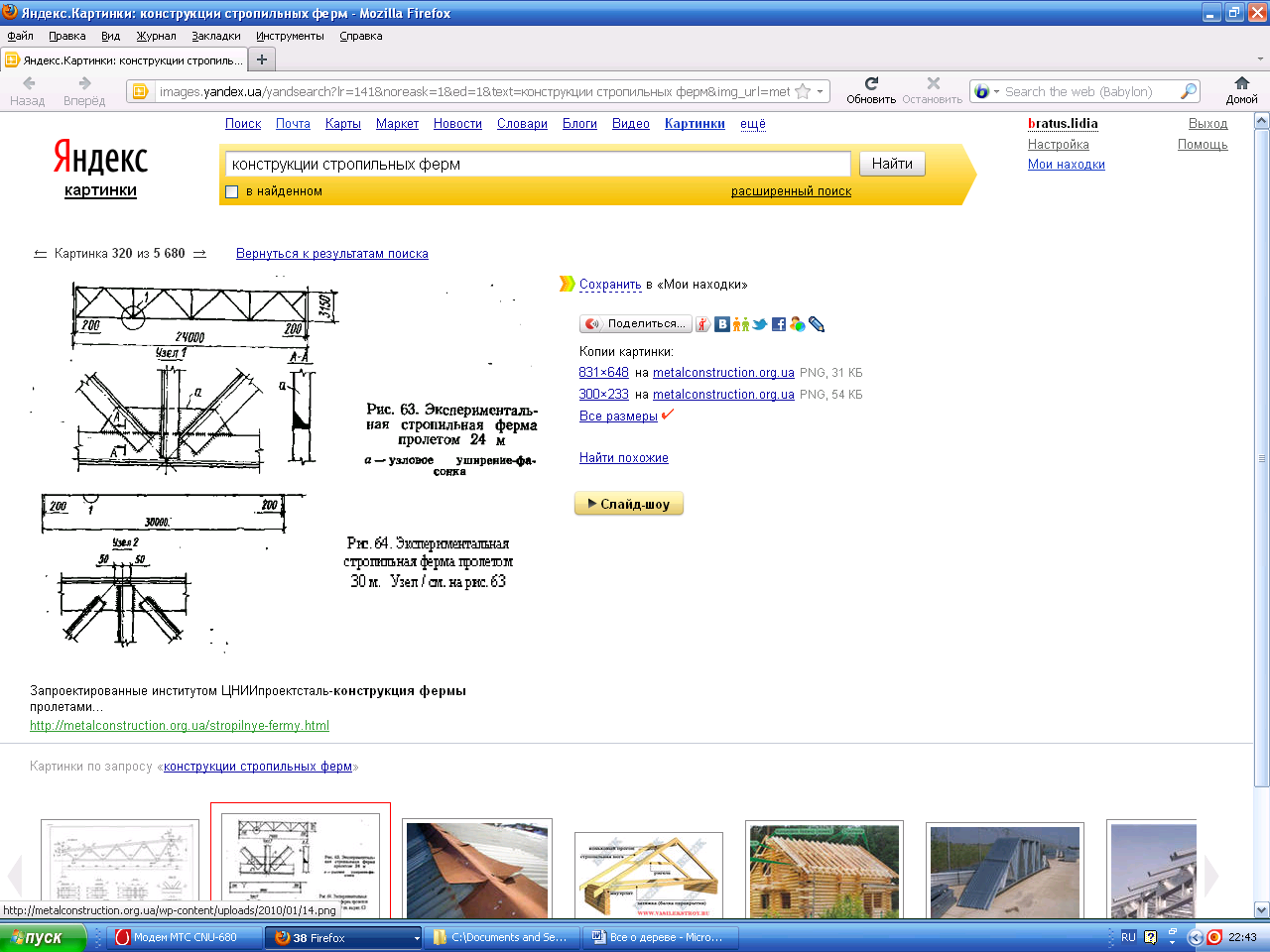The width and height of the screenshot is (1270, 952).
Task: Click the Поделиться... share button
Action: [635, 324]
